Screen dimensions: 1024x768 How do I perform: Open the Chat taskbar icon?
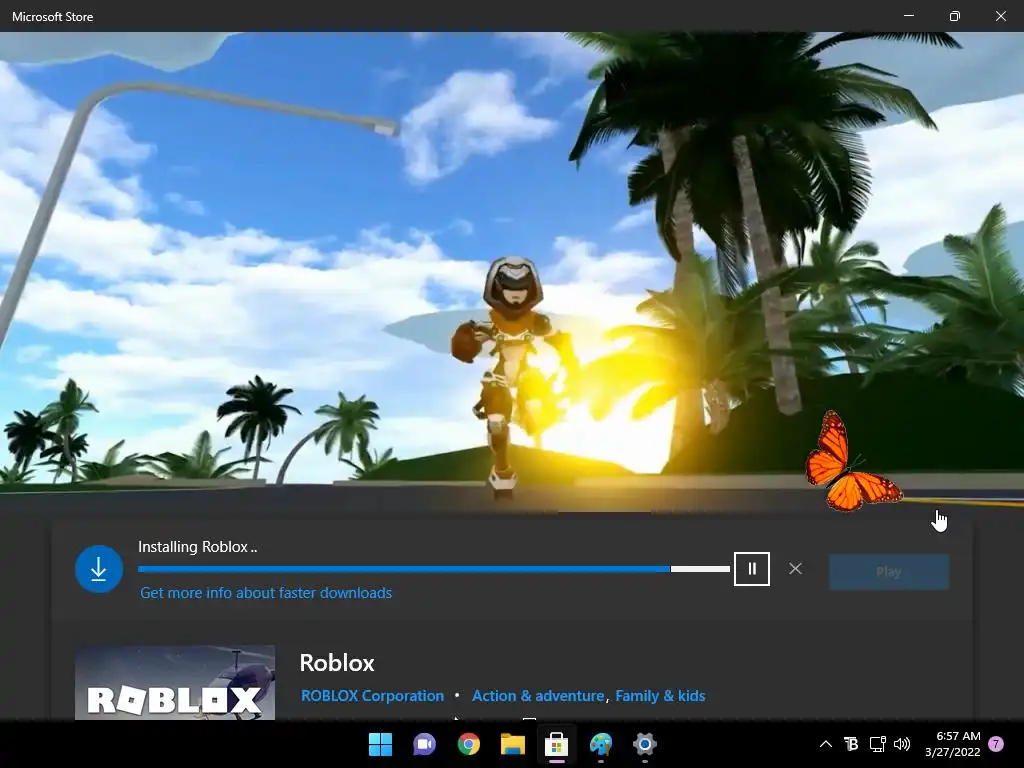click(424, 744)
